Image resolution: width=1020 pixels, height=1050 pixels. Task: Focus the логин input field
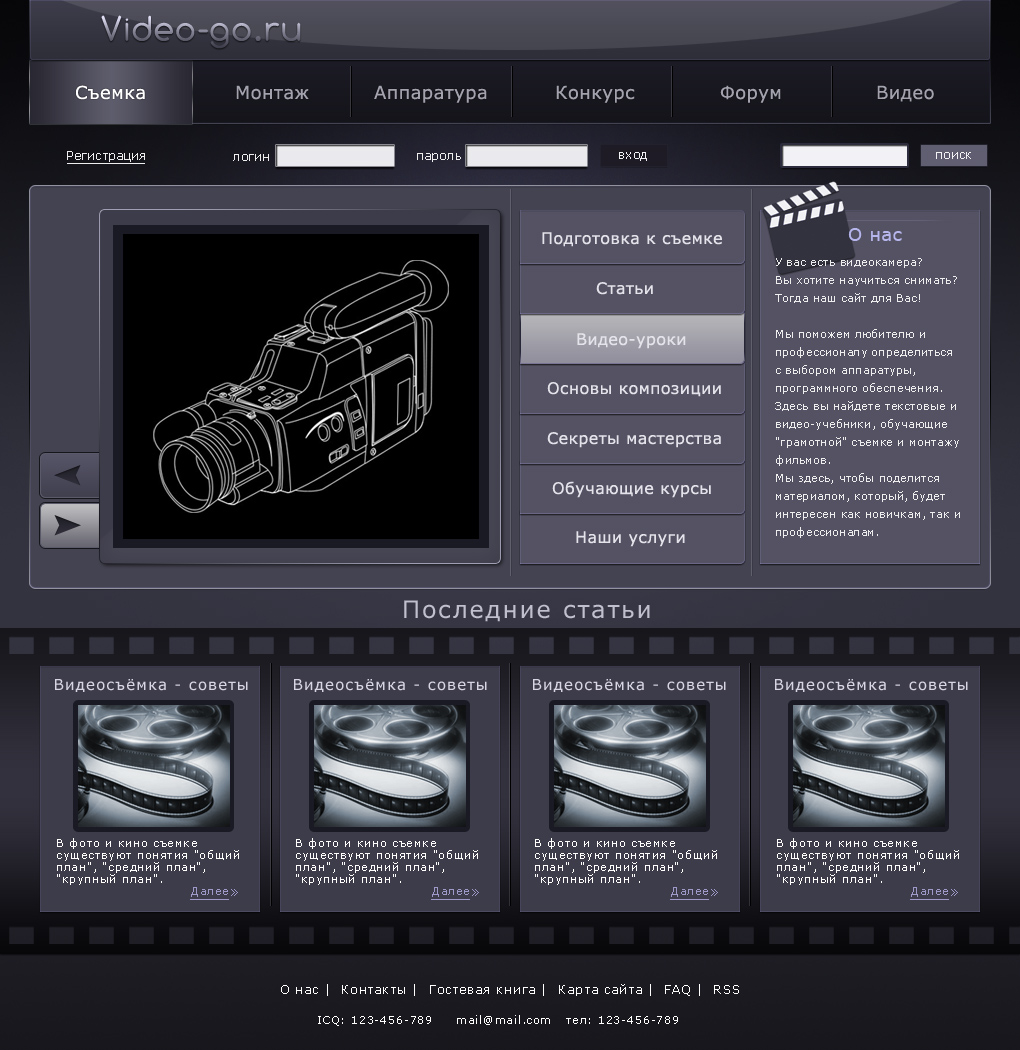tap(335, 156)
